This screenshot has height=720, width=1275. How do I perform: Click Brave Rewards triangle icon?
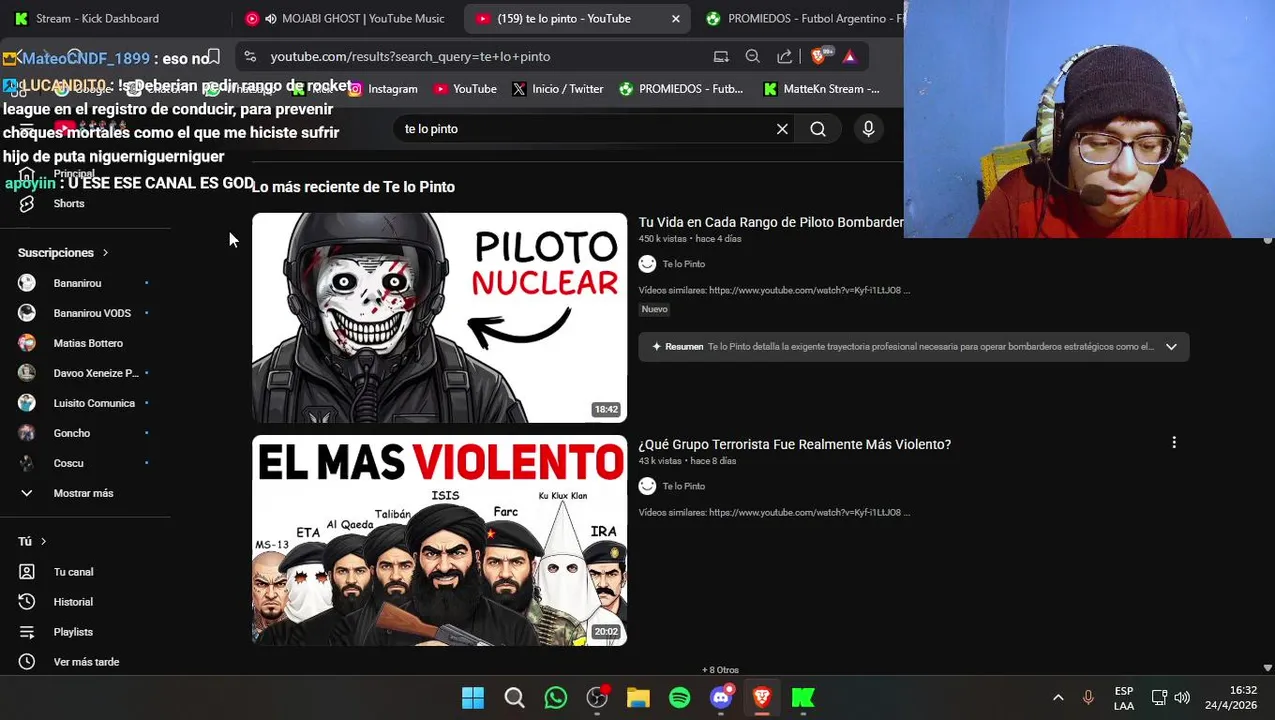point(849,57)
